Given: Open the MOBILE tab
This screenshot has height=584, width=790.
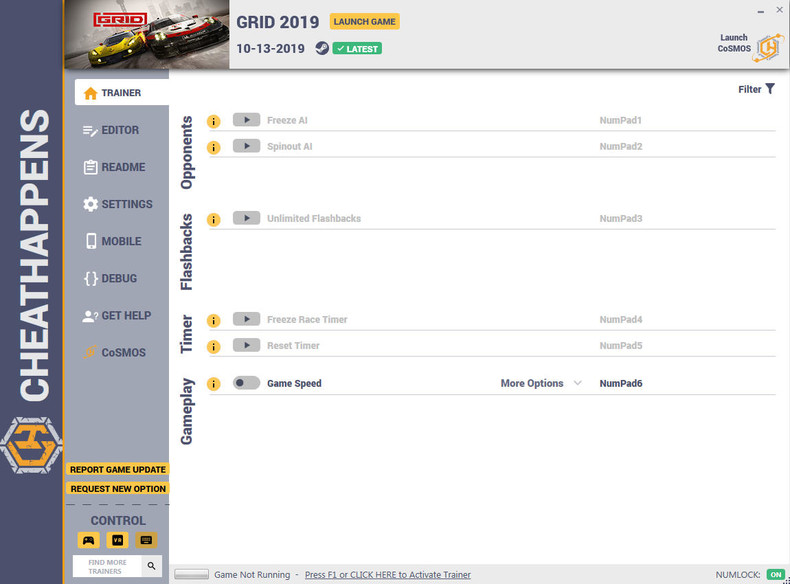Looking at the screenshot, I should click(x=113, y=241).
